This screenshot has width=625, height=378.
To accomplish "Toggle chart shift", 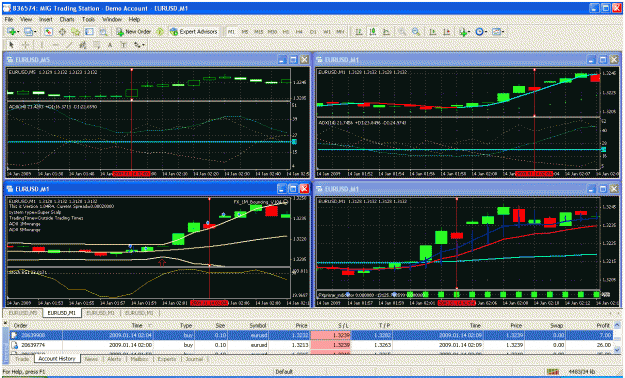I will coord(446,32).
